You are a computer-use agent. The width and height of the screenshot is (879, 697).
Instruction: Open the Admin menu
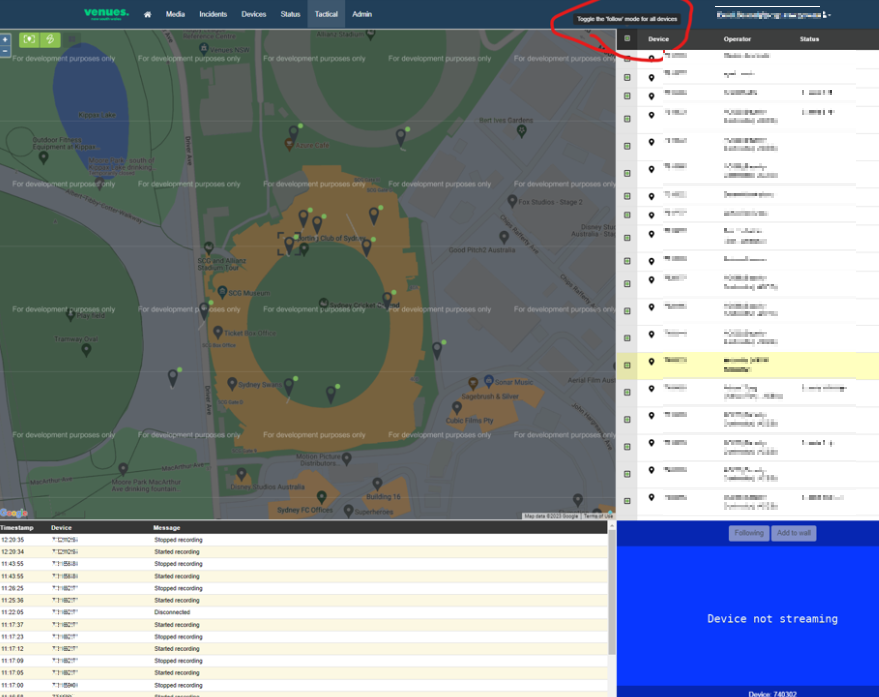[362, 15]
